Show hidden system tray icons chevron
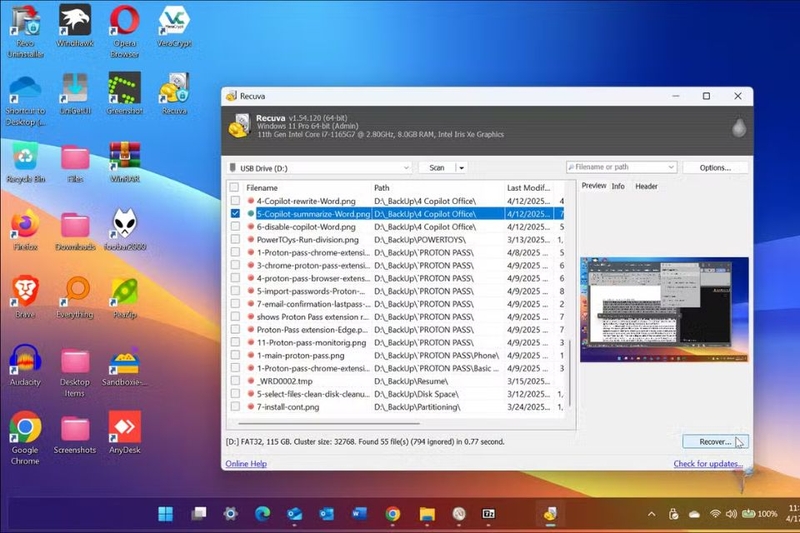This screenshot has height=533, width=800. pos(652,514)
